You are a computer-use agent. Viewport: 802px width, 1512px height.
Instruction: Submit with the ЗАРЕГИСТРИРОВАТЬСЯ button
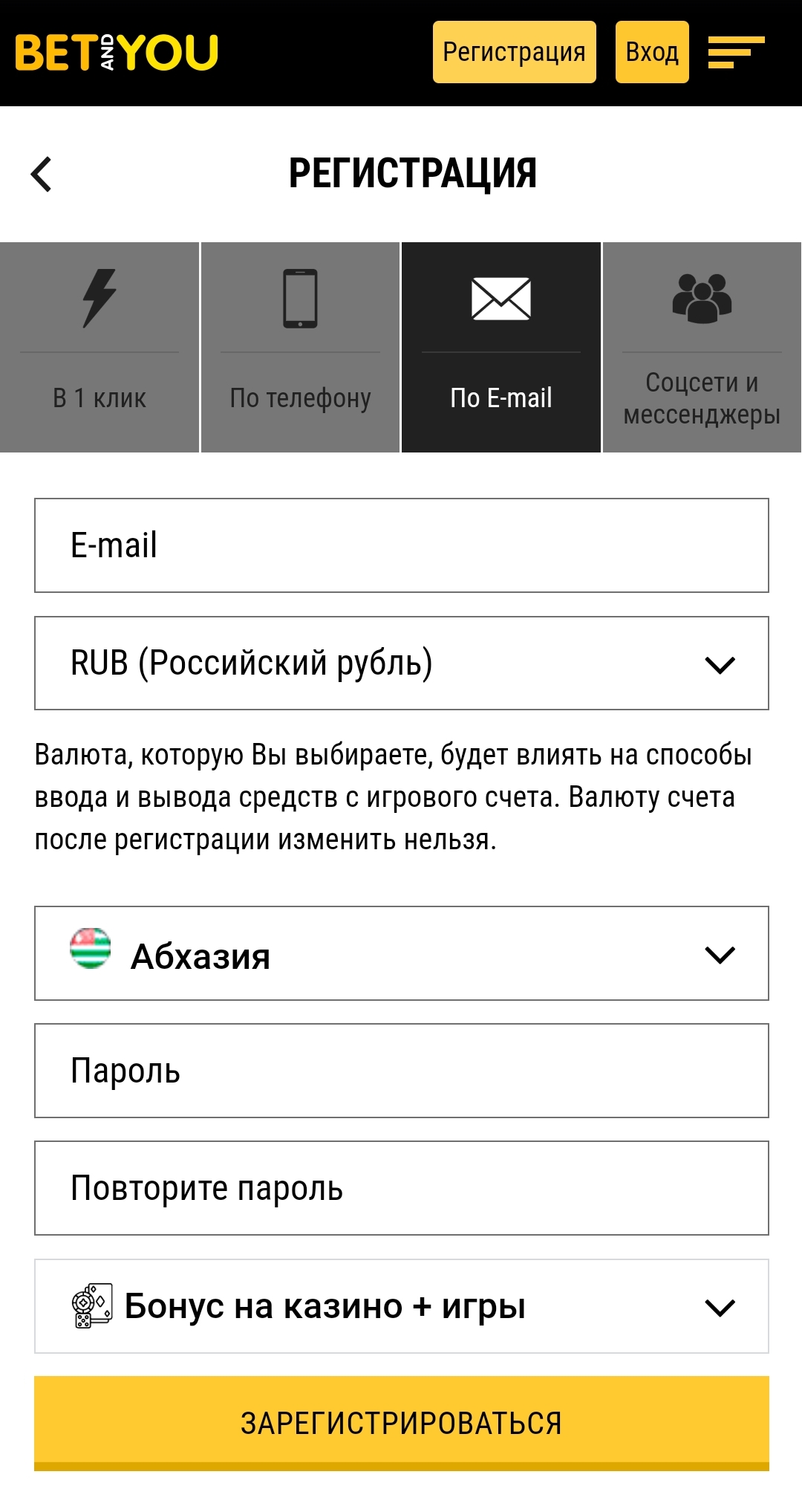click(401, 1423)
